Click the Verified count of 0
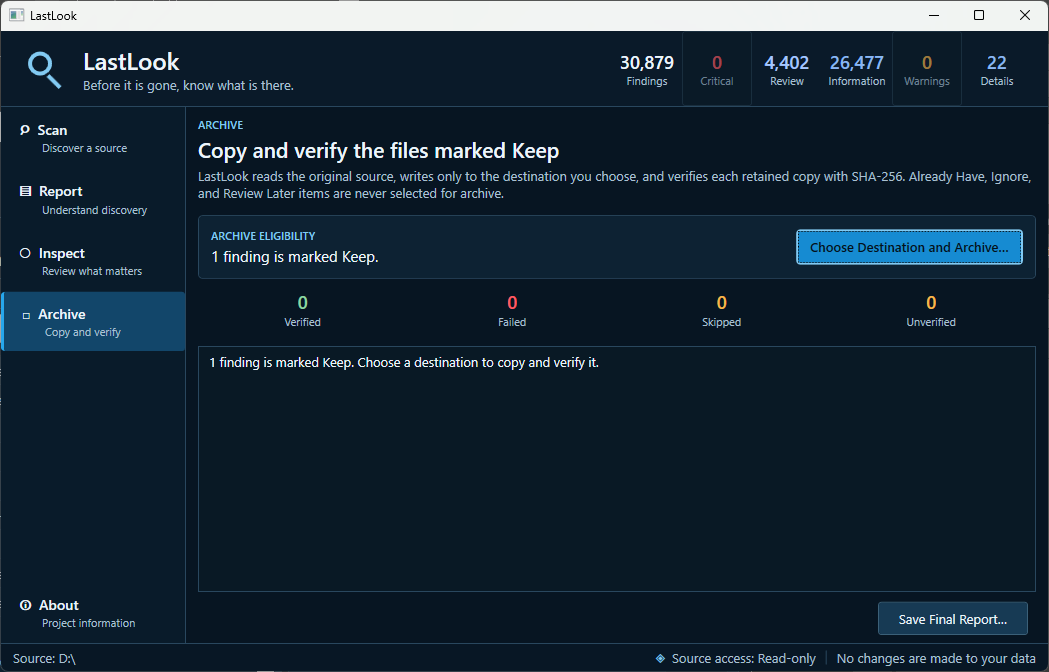This screenshot has height=672, width=1049. pos(302,303)
